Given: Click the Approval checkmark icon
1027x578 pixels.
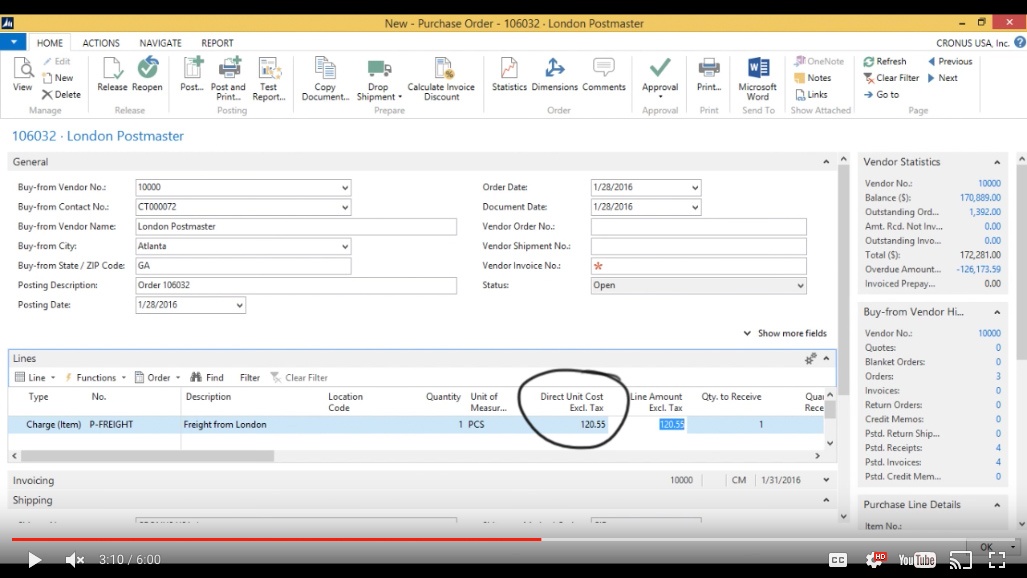Looking at the screenshot, I should point(660,68).
